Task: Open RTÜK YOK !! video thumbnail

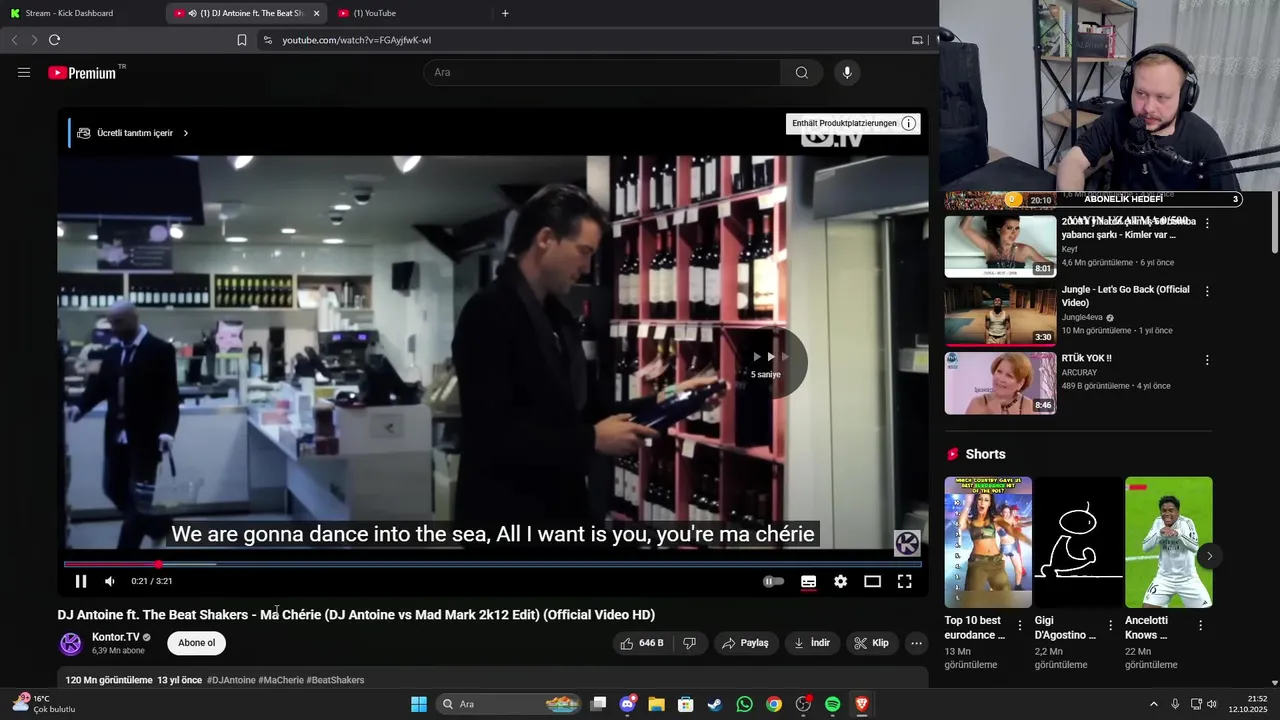Action: click(1000, 383)
